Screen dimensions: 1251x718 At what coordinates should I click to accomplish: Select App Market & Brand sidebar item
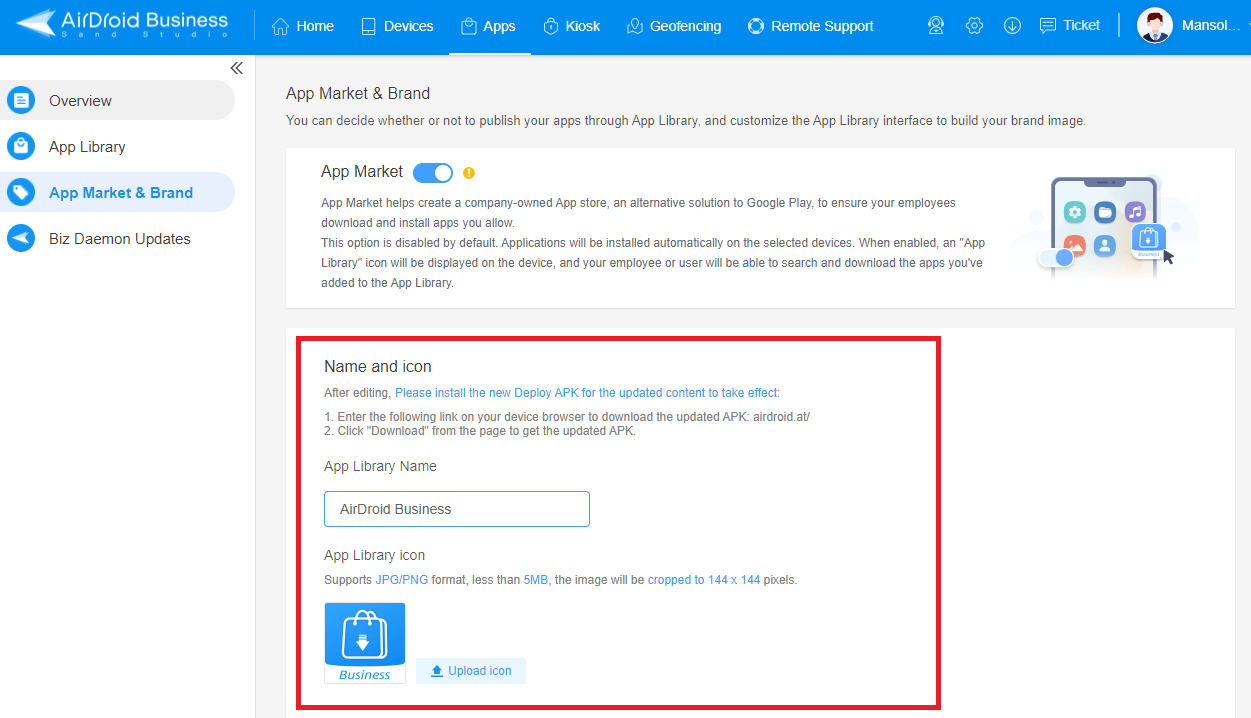[117, 192]
